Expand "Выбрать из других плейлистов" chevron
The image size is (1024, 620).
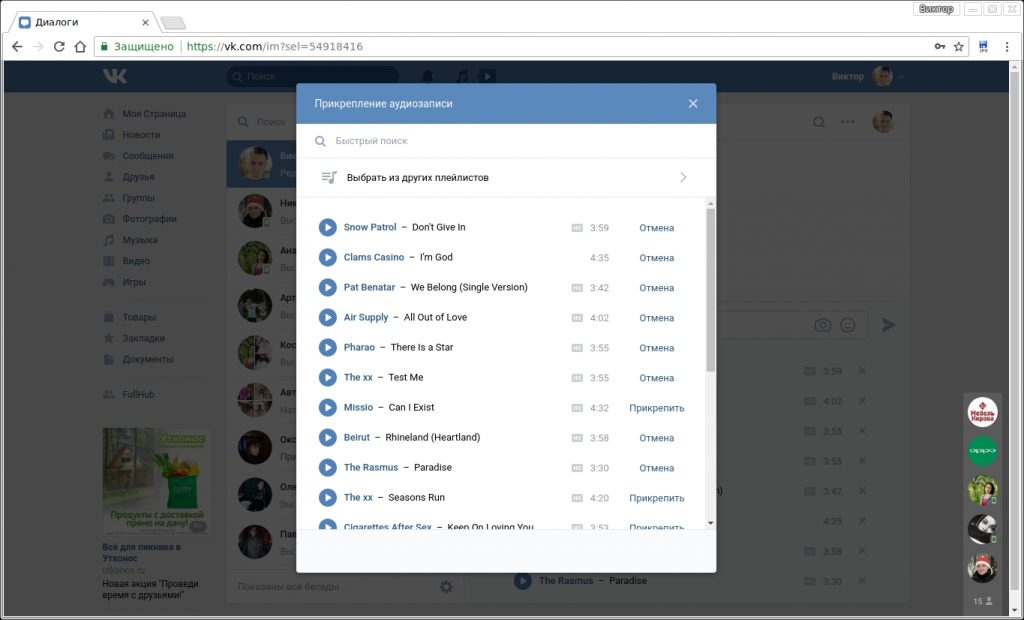(683, 177)
